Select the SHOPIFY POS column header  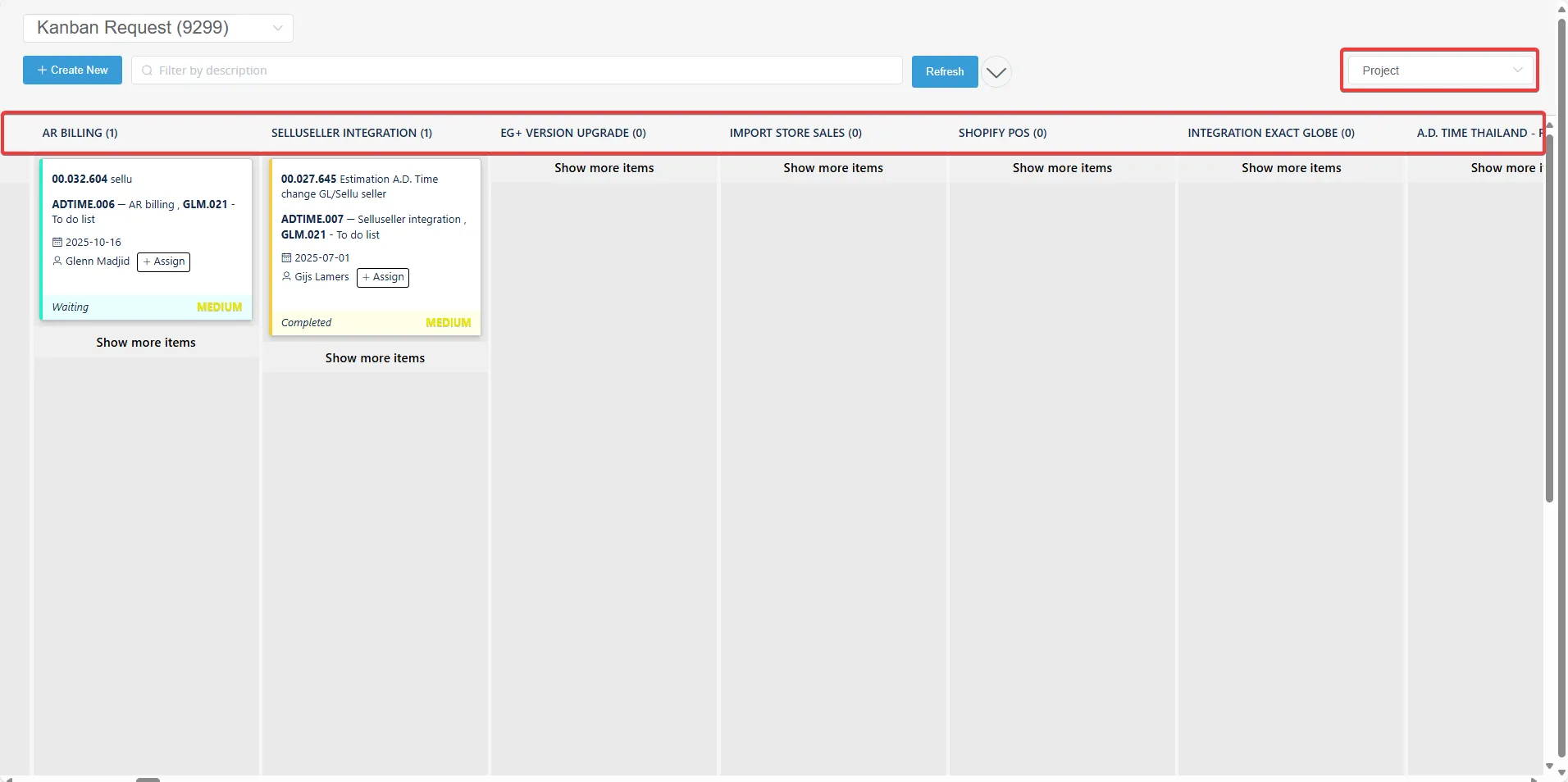click(x=1002, y=133)
